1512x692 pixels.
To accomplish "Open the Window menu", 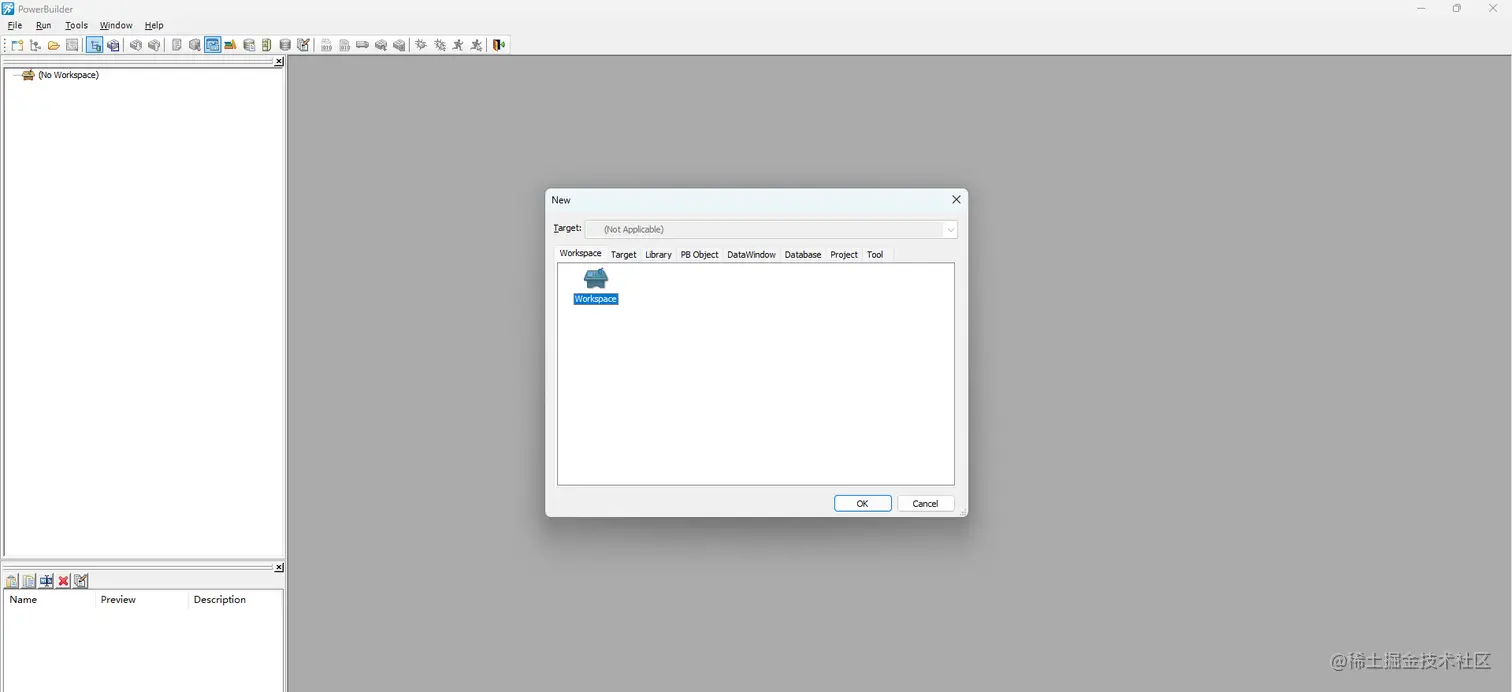I will pyautogui.click(x=116, y=25).
